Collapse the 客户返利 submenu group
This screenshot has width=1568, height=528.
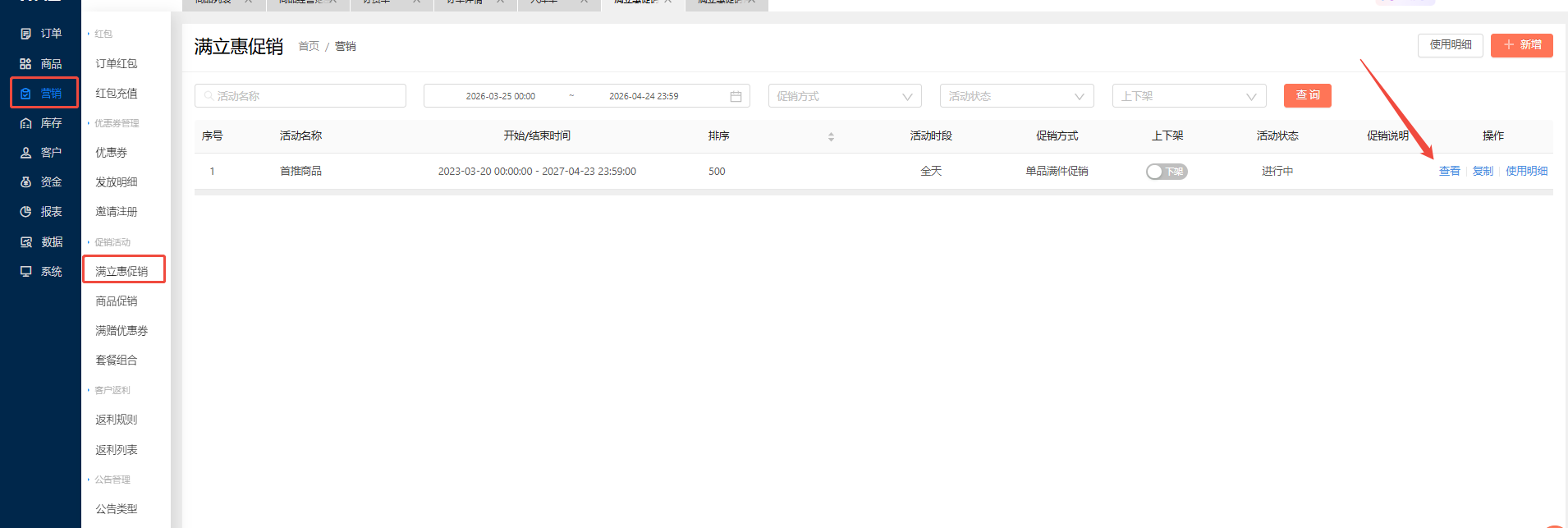109,390
